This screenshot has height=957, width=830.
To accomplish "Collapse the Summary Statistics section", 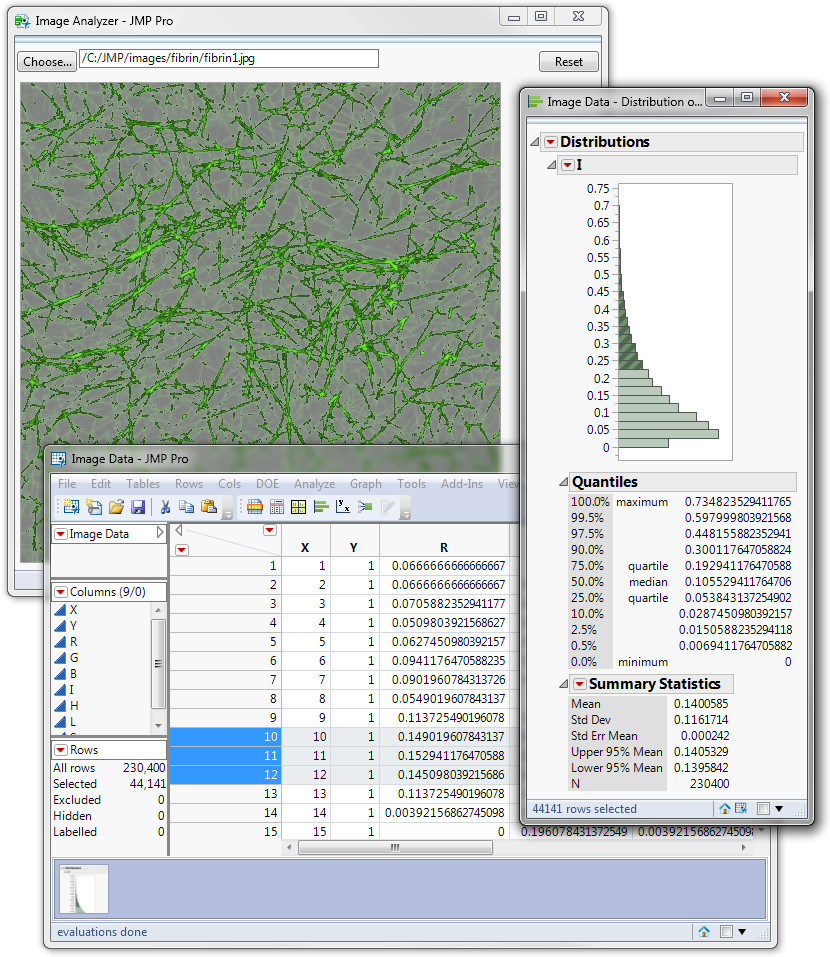I will [x=563, y=684].
